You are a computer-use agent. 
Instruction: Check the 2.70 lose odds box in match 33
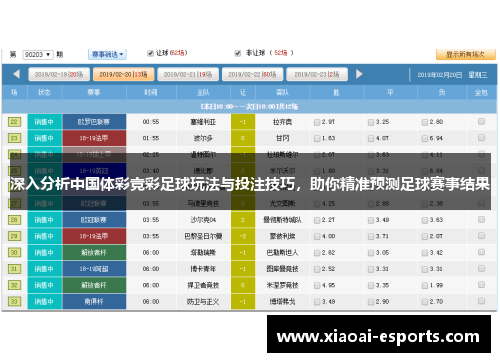click(425, 302)
